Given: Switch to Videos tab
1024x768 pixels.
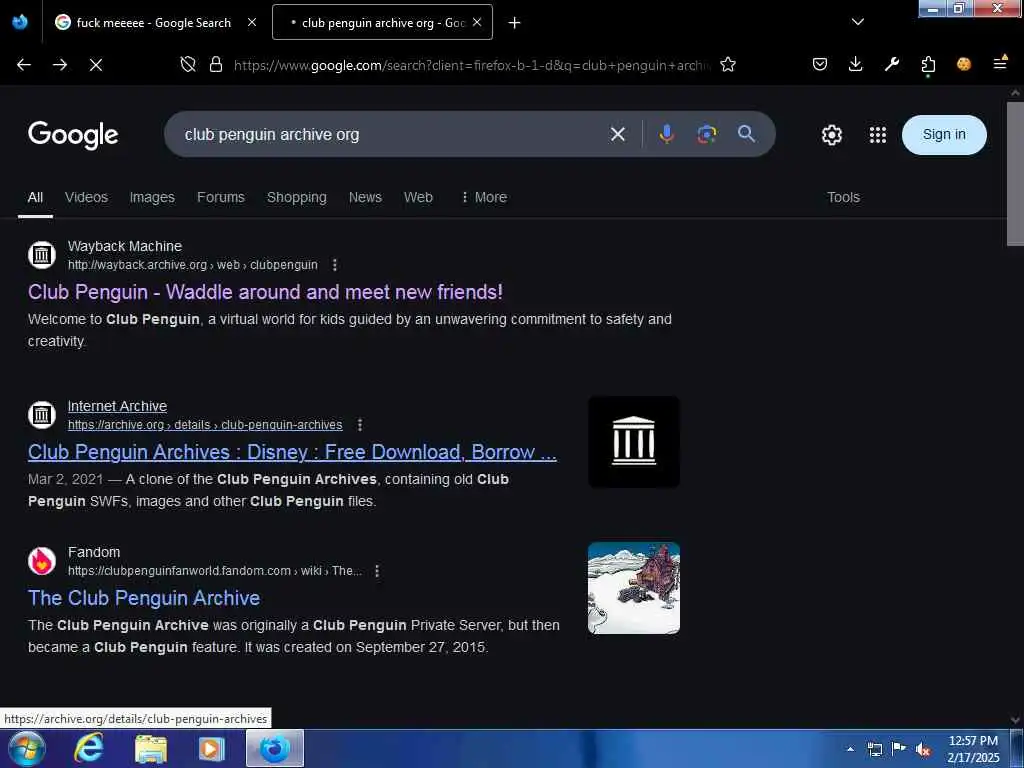Looking at the screenshot, I should tap(86, 197).
